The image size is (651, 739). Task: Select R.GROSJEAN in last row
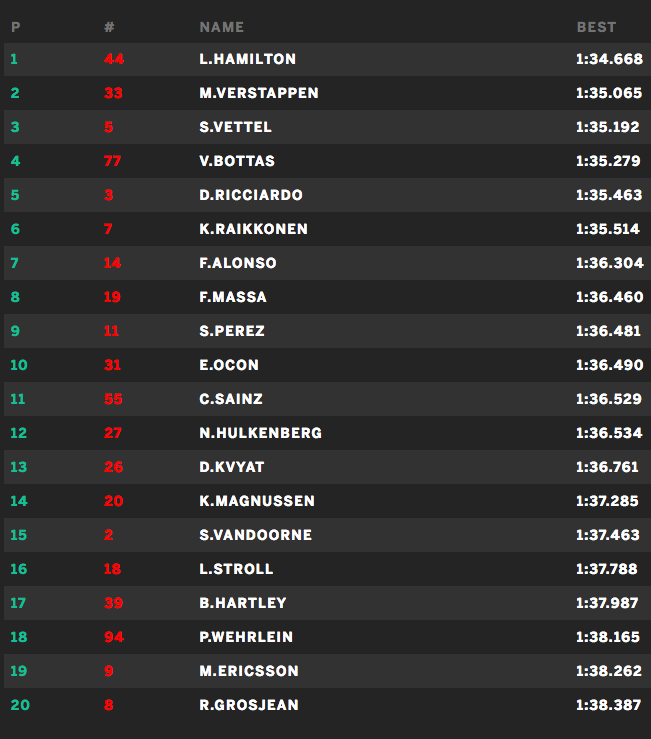coord(248,705)
